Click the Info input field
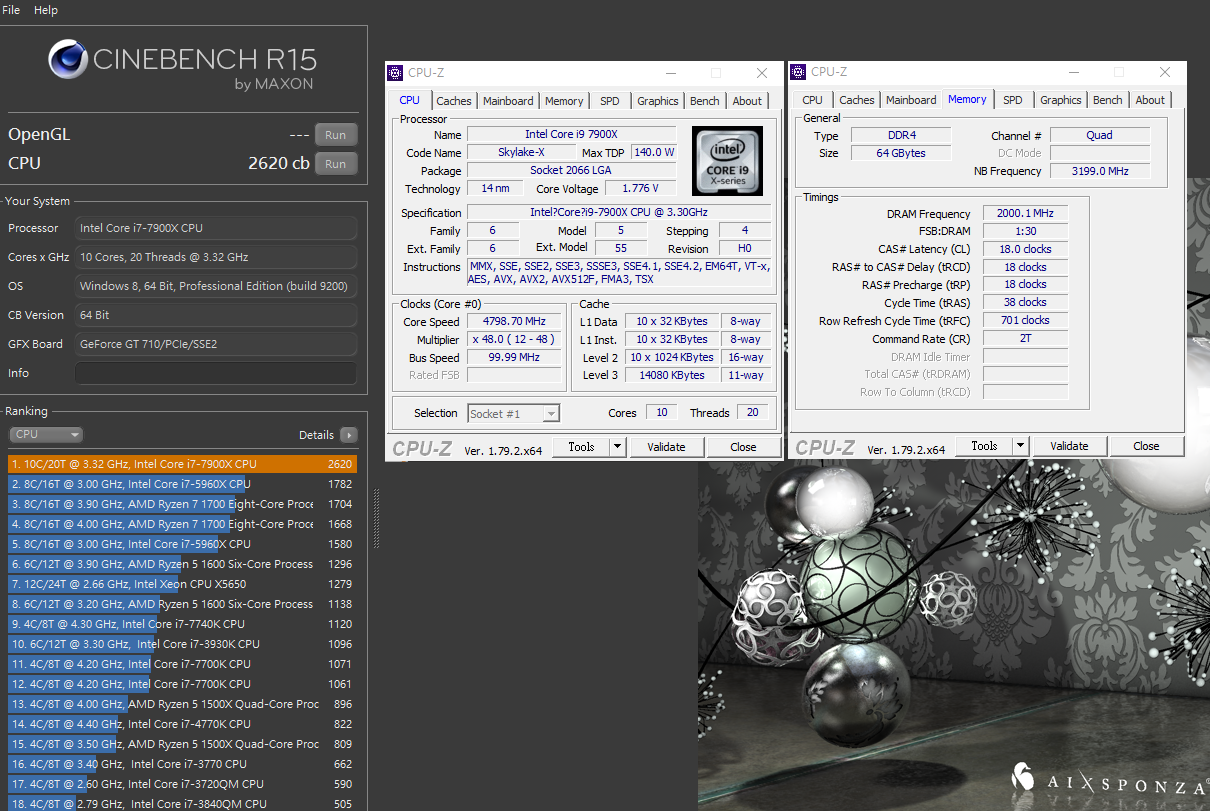 pyautogui.click(x=216, y=373)
